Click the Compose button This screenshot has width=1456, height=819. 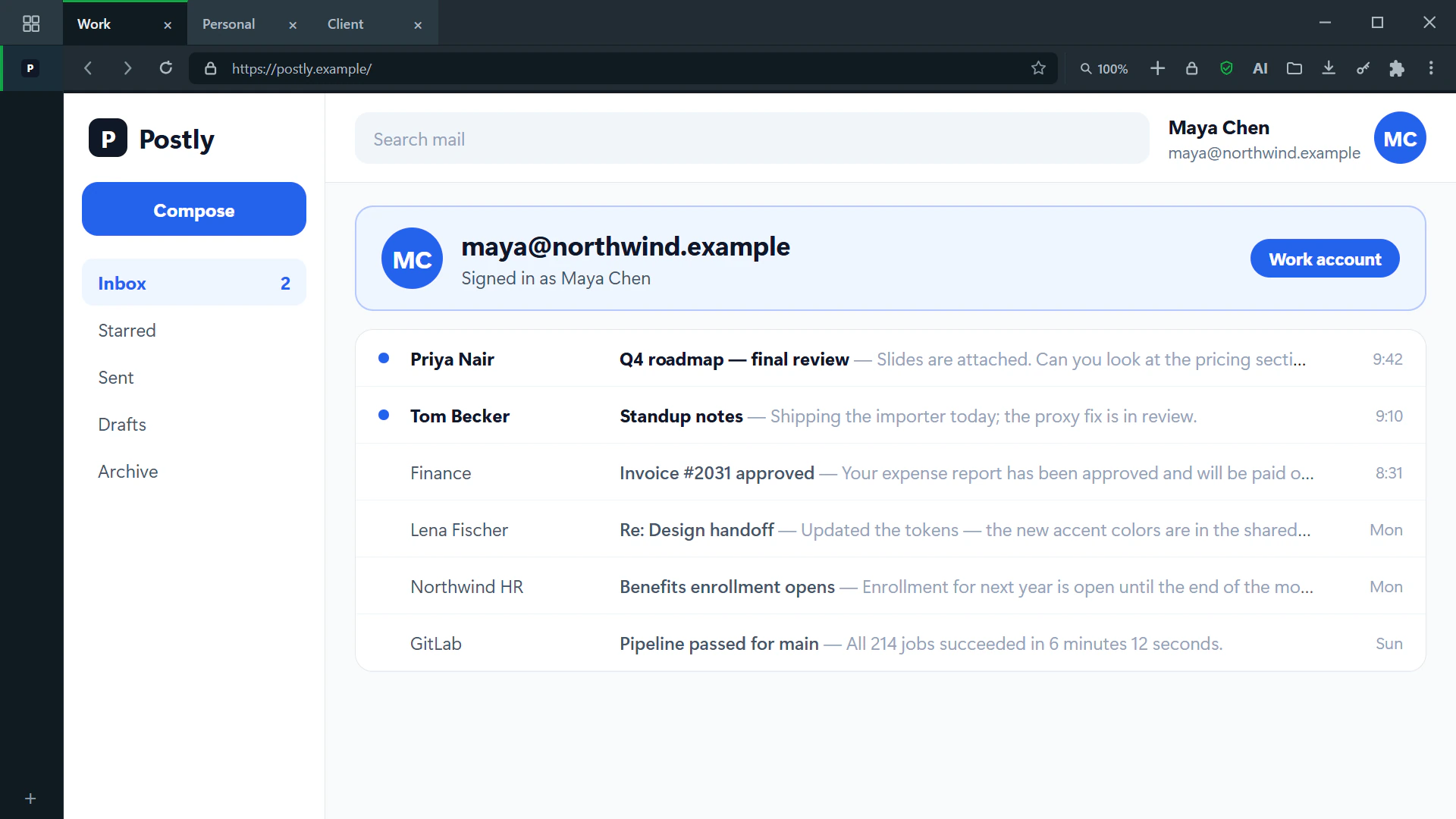pos(194,209)
